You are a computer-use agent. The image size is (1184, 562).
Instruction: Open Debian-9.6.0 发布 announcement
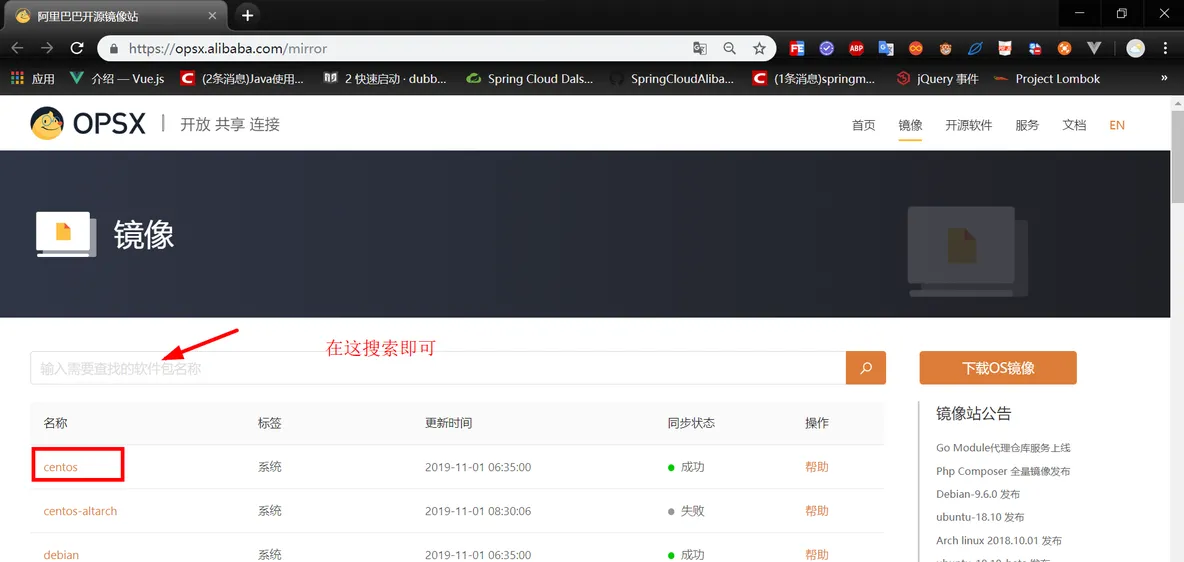(978, 494)
